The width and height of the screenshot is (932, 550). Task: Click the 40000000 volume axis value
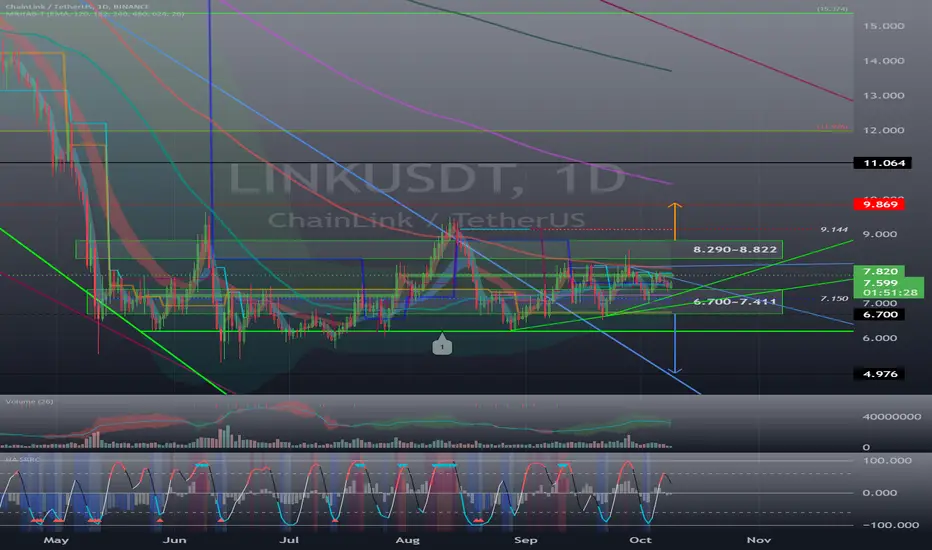coord(892,417)
